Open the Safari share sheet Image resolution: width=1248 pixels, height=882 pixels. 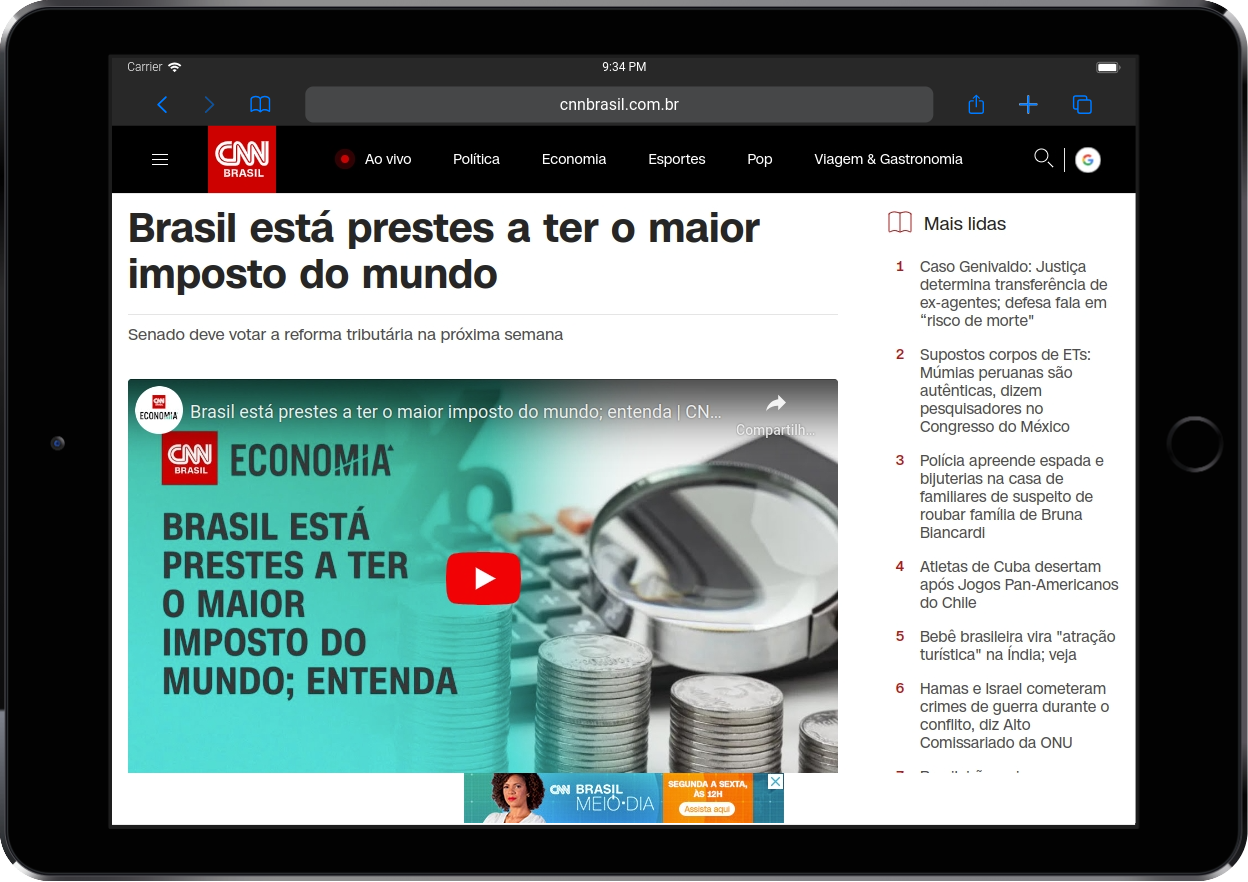pos(976,104)
